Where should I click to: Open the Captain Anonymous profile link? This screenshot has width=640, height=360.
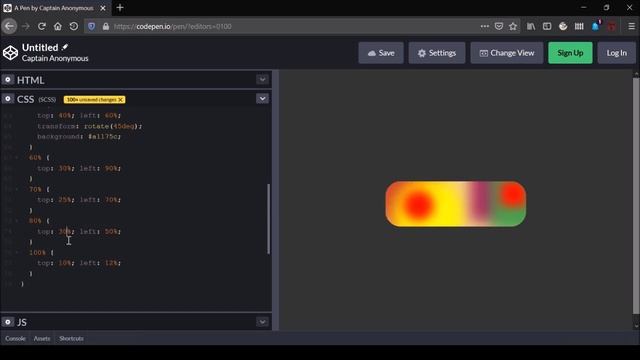pos(55,58)
